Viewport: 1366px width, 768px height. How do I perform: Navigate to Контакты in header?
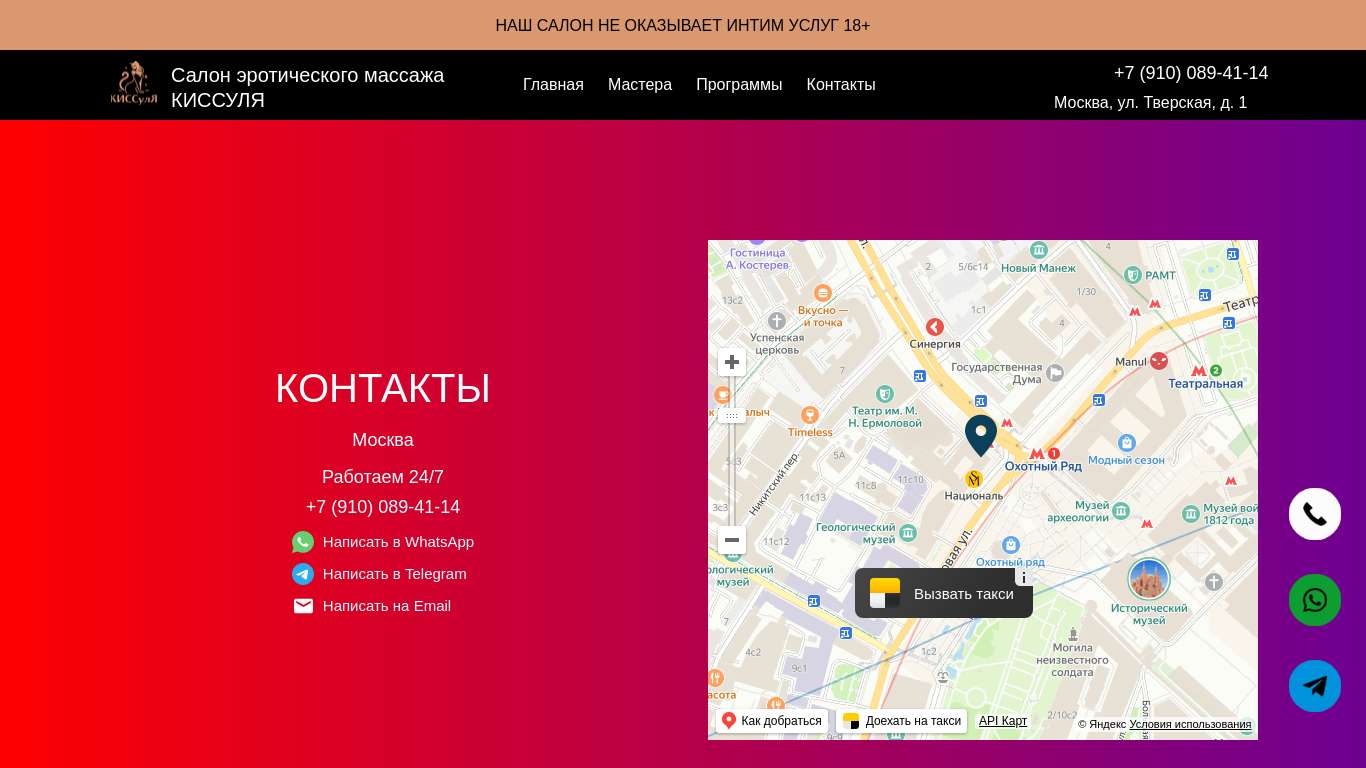click(841, 85)
